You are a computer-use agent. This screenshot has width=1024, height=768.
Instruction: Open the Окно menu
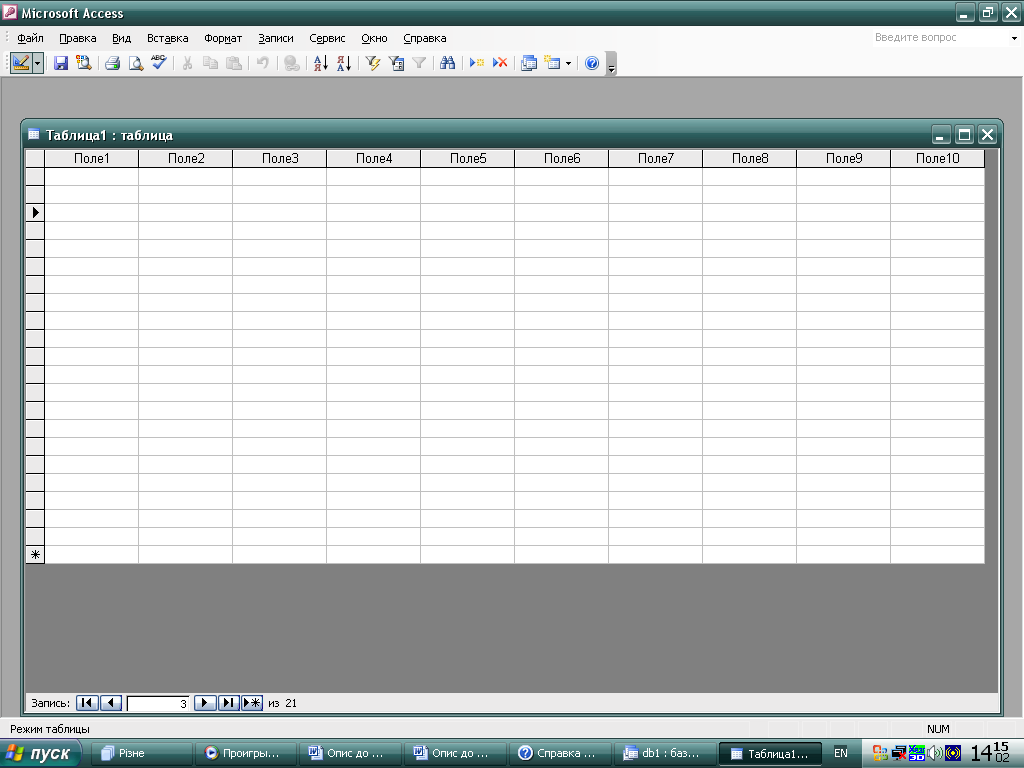coord(374,39)
